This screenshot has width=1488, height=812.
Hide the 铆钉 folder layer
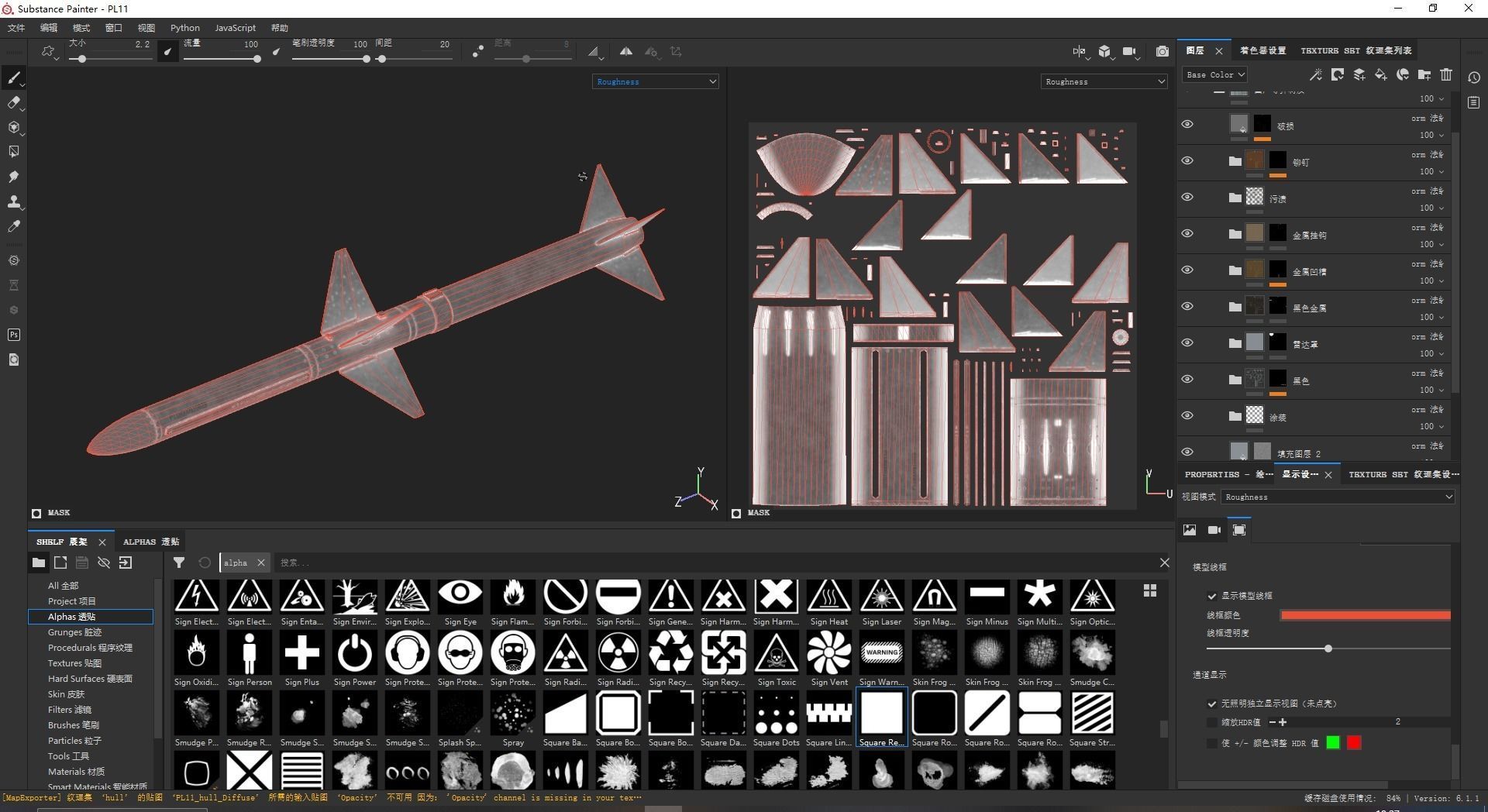1187,160
